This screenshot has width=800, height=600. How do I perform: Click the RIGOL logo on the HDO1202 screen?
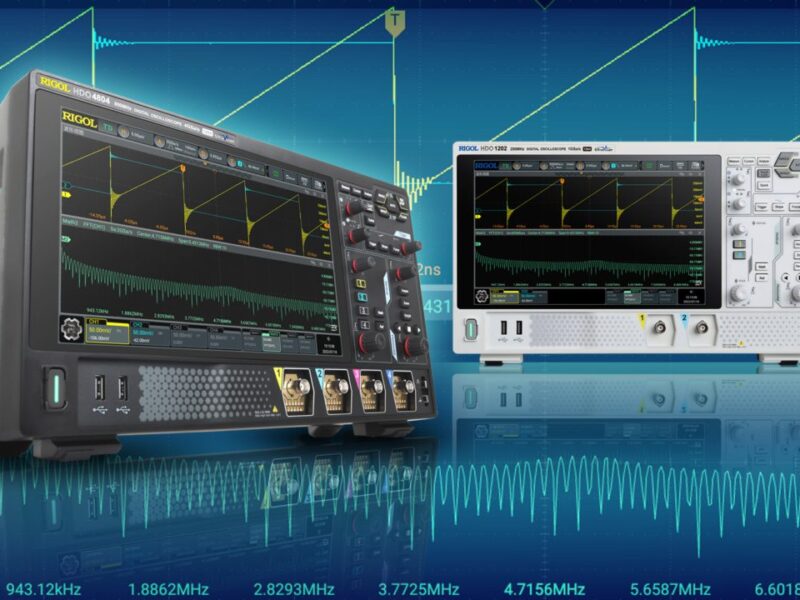tap(485, 165)
